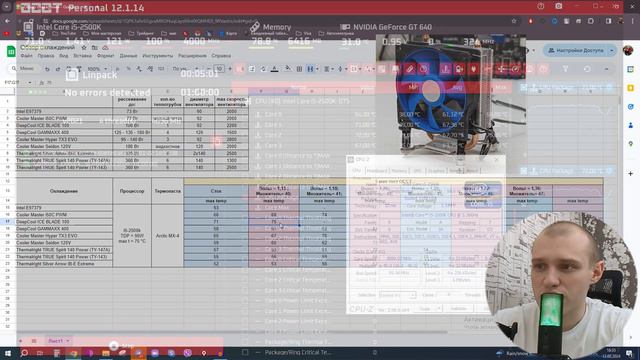
Task: Open Google Tasks side panel
Action: click(x=631, y=107)
